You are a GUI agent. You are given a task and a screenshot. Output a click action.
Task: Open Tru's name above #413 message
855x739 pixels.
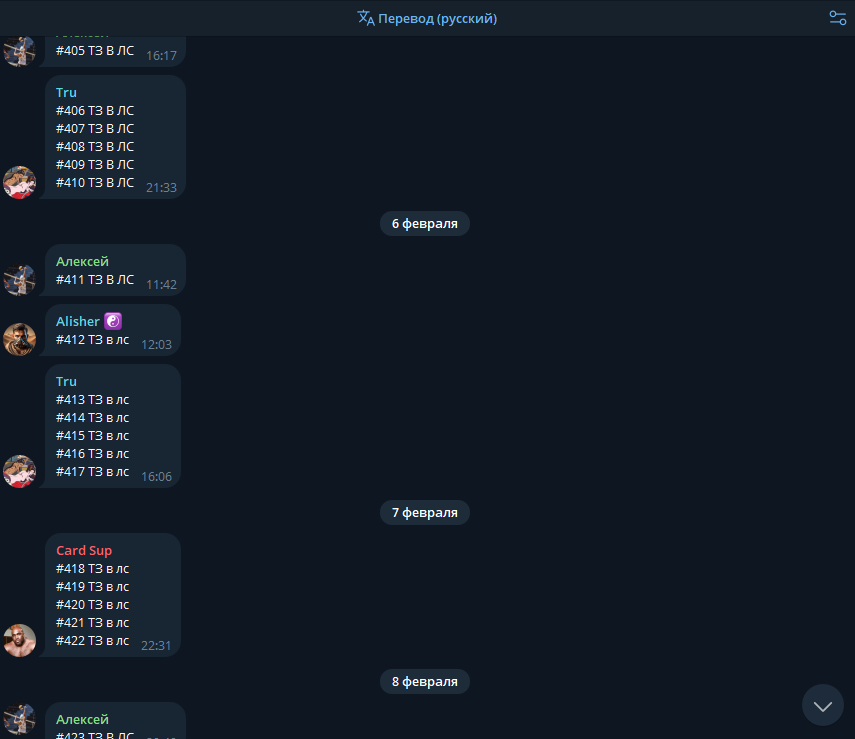[x=66, y=381]
